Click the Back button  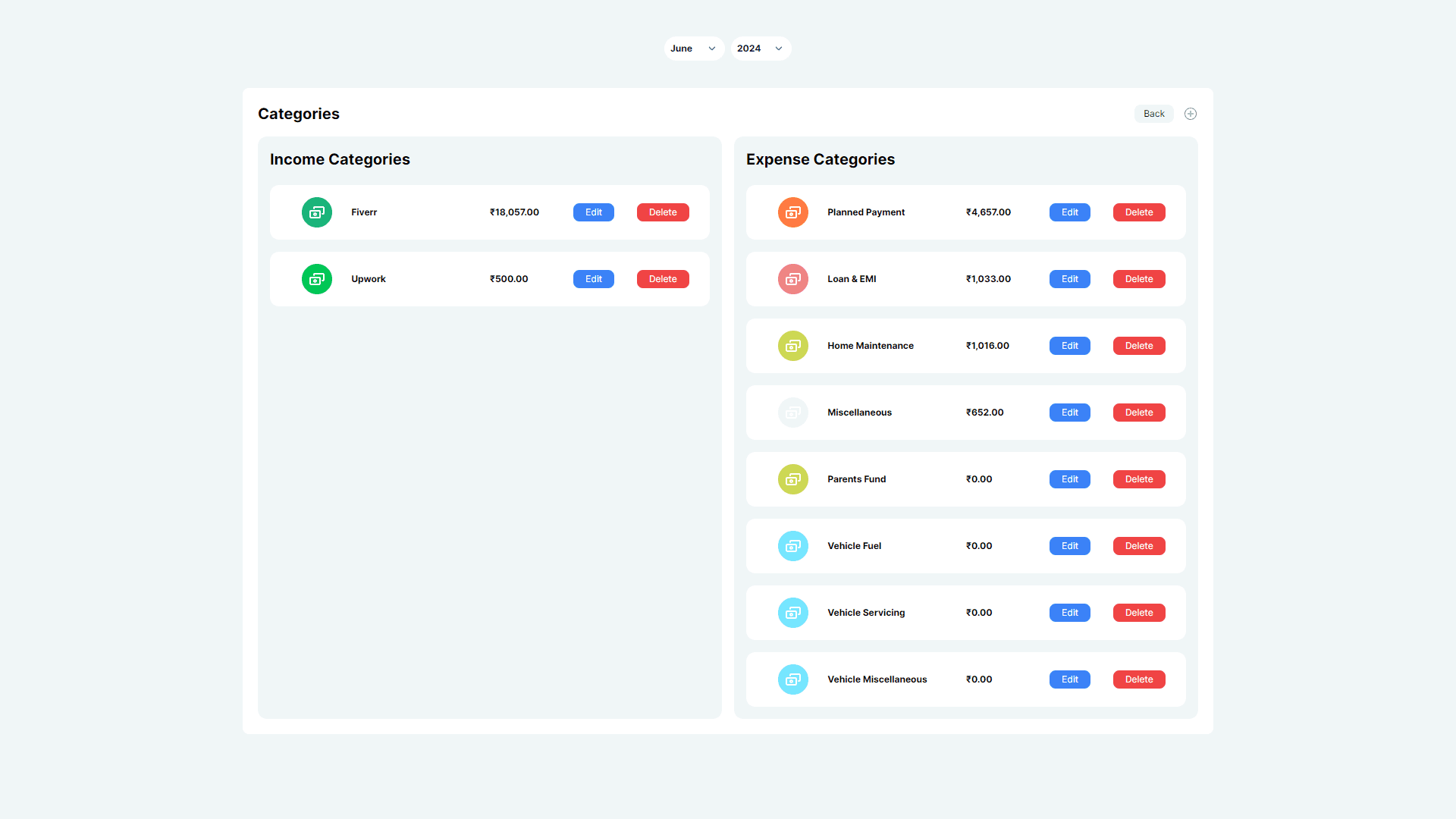tap(1153, 113)
